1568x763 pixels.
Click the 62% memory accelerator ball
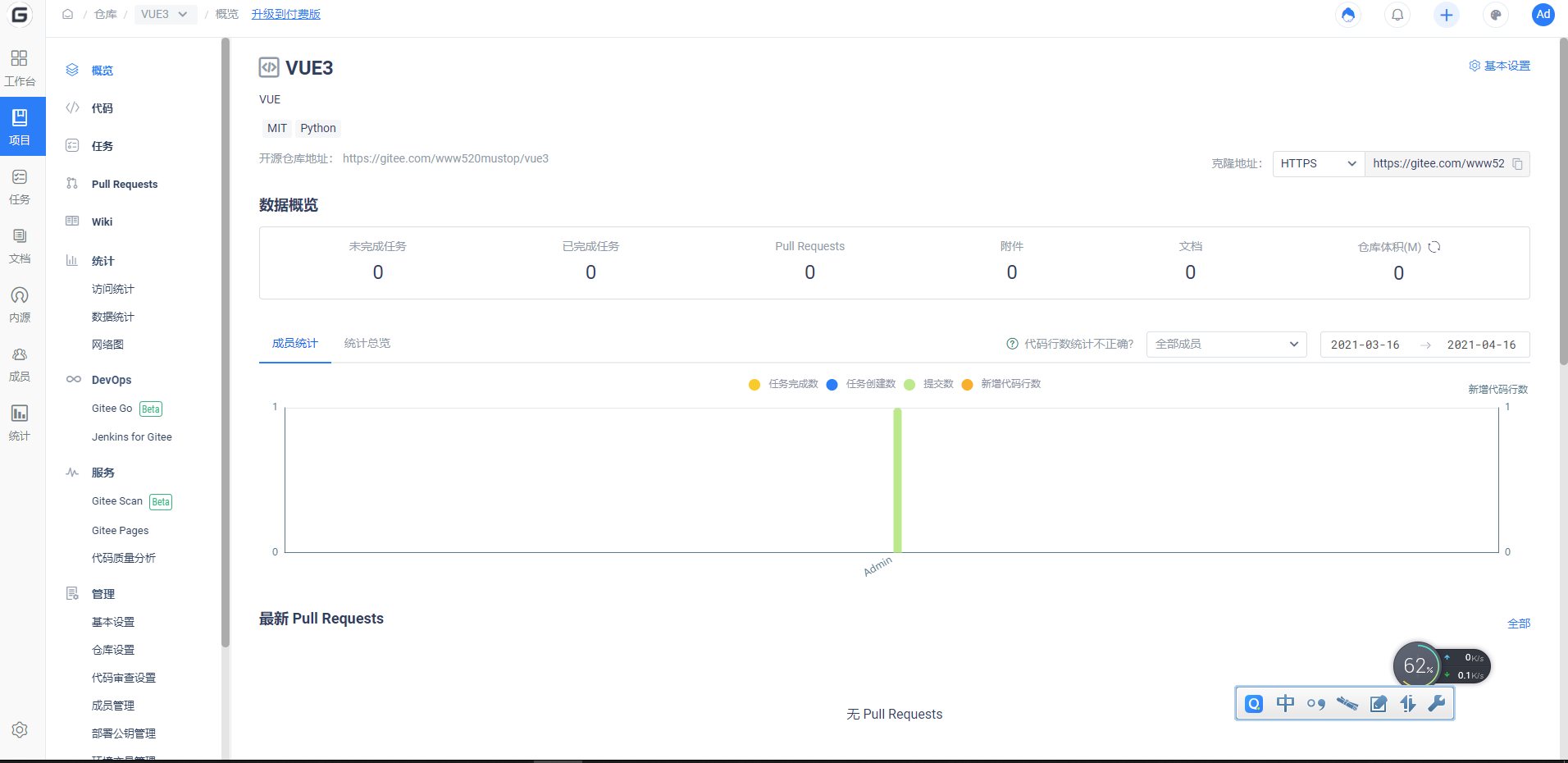(1417, 665)
